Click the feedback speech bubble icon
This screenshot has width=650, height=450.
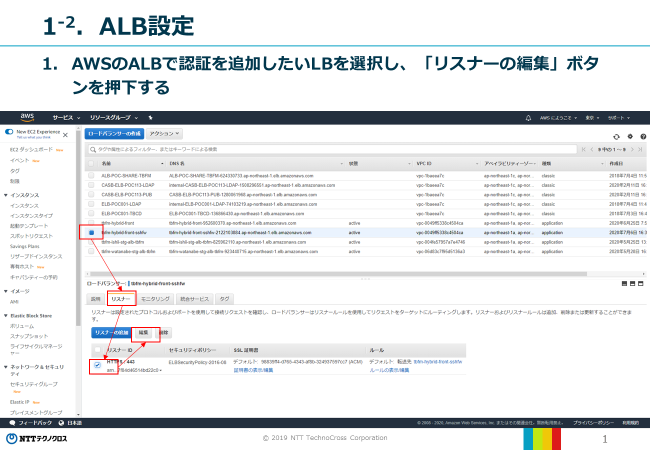click(12, 423)
